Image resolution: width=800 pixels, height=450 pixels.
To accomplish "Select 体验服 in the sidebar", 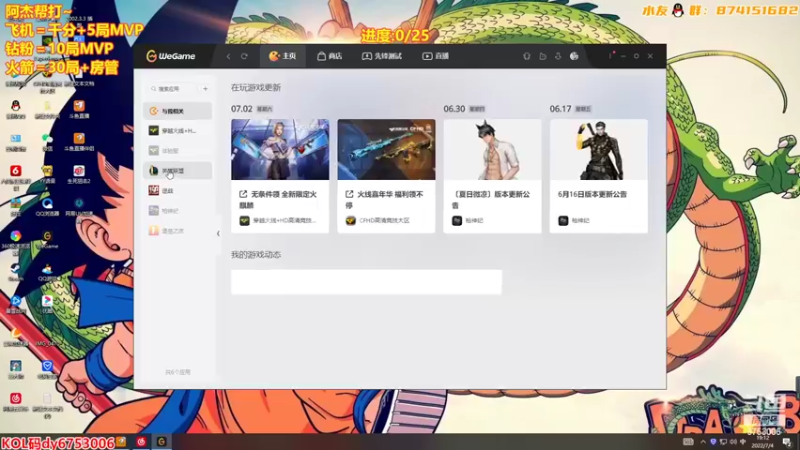I will [178, 151].
